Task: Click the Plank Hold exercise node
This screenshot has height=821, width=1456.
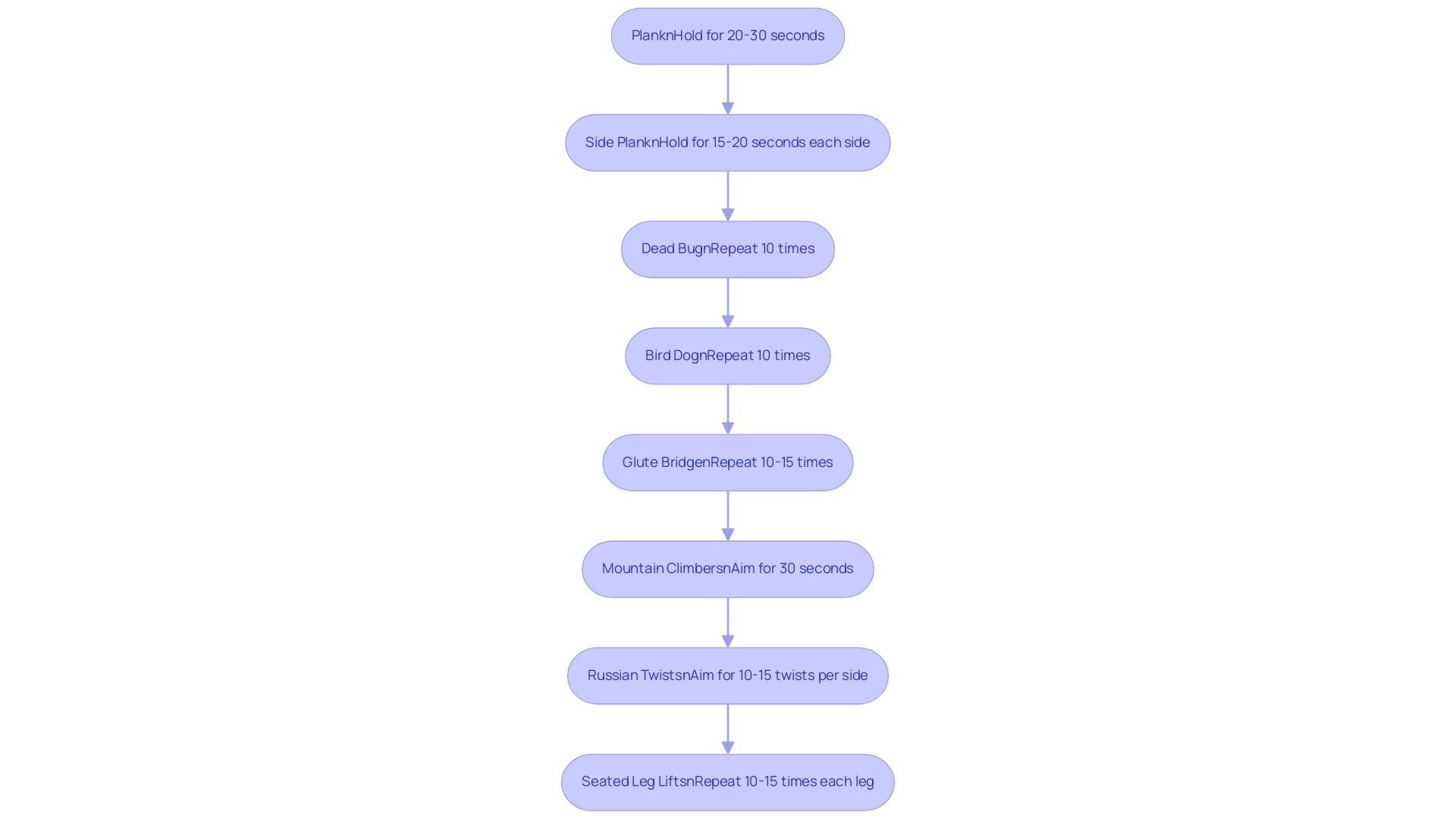Action: coord(727,35)
